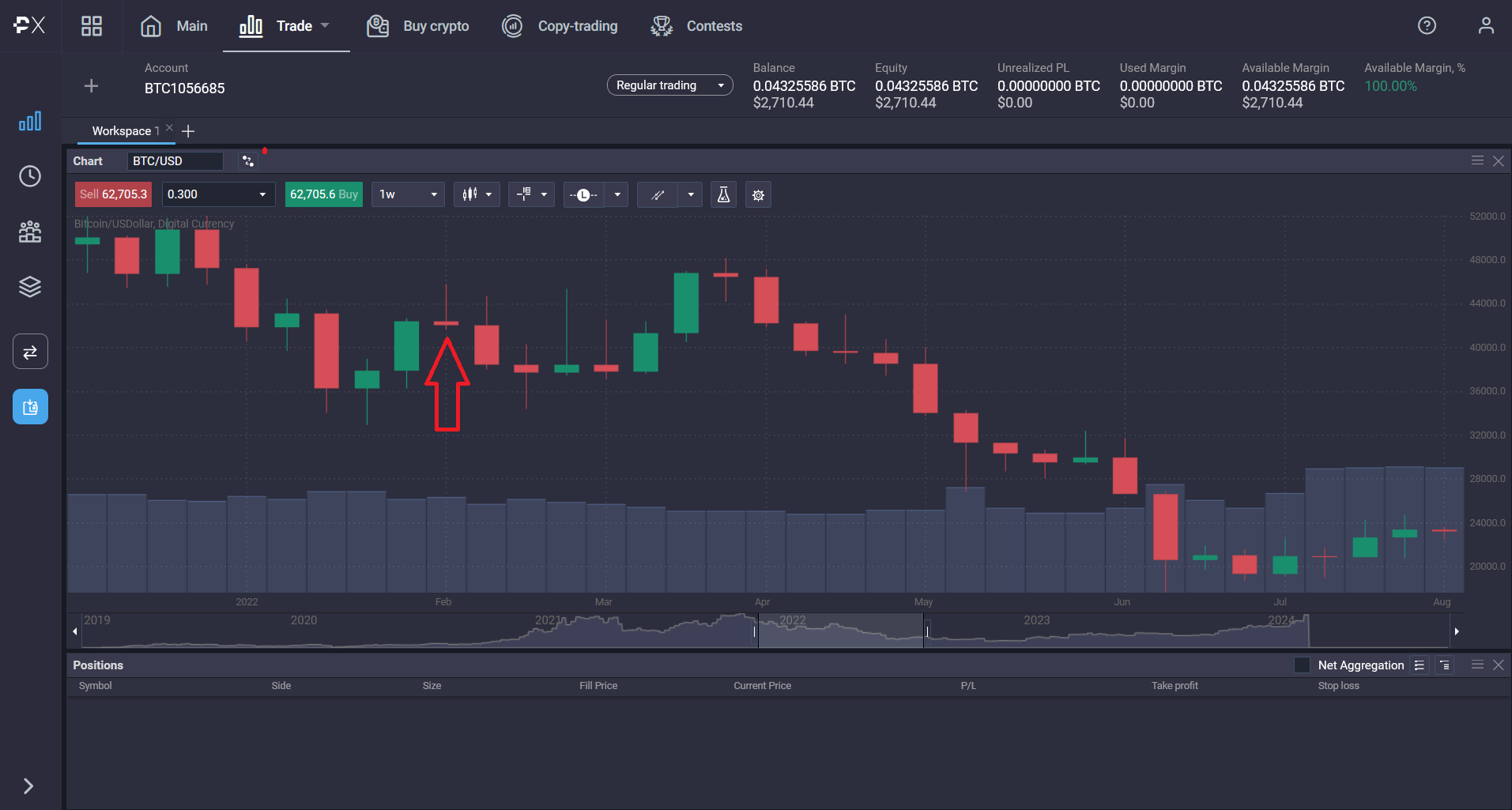Screen dimensions: 1512x810
Task: Open the indicators flask icon
Action: 723,194
